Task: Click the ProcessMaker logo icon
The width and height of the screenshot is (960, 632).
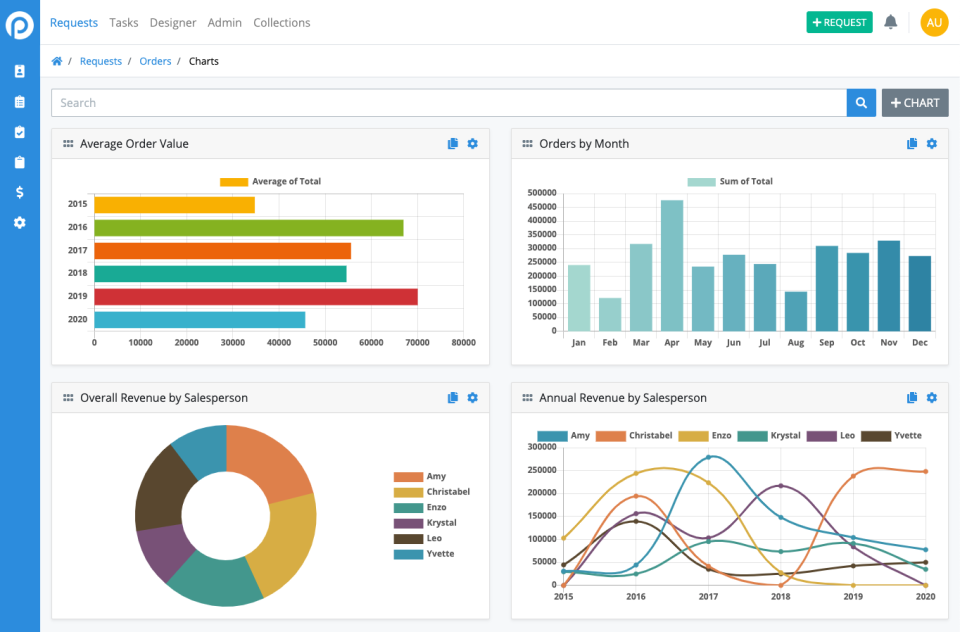Action: [x=20, y=22]
